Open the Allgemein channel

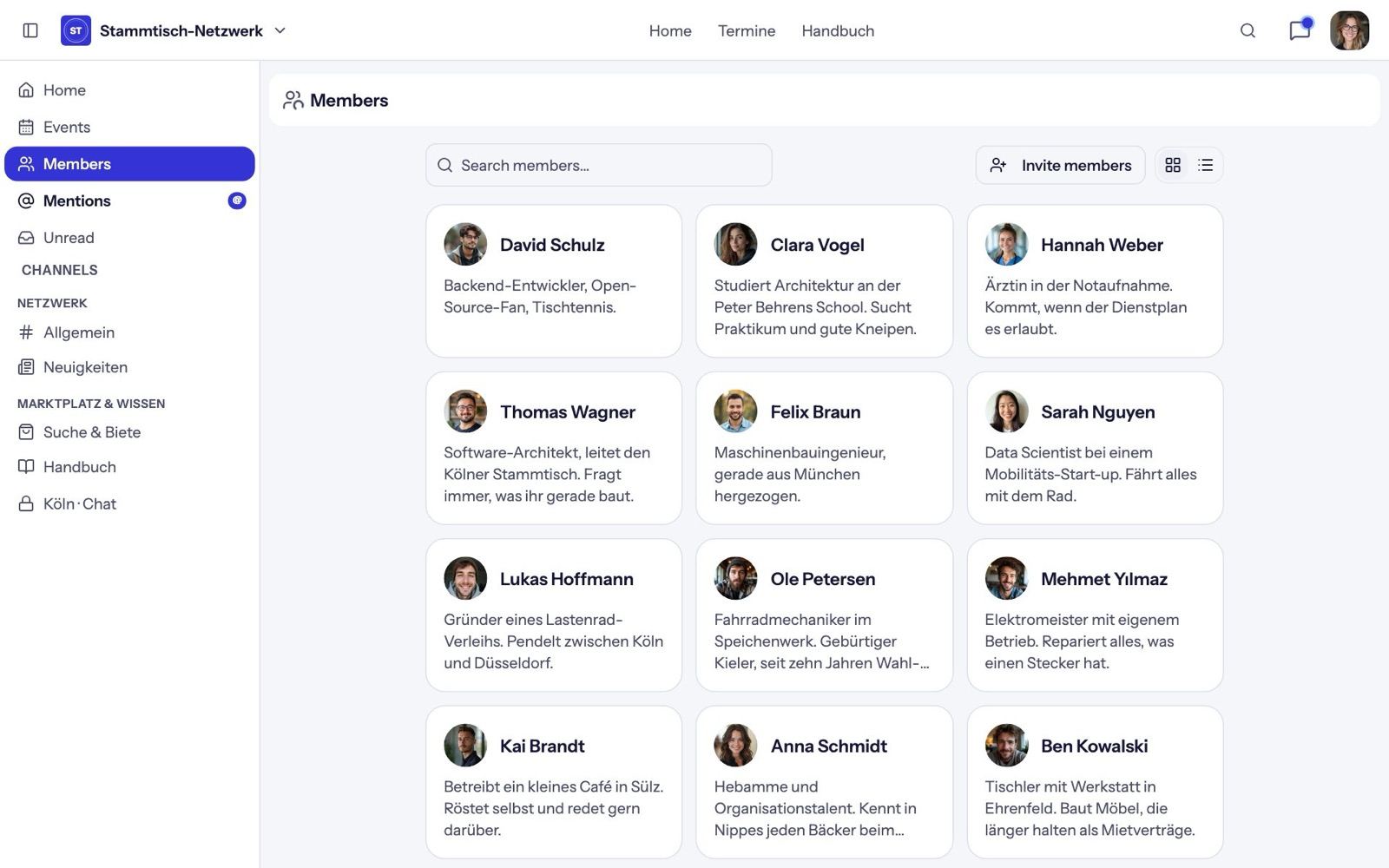129,332
